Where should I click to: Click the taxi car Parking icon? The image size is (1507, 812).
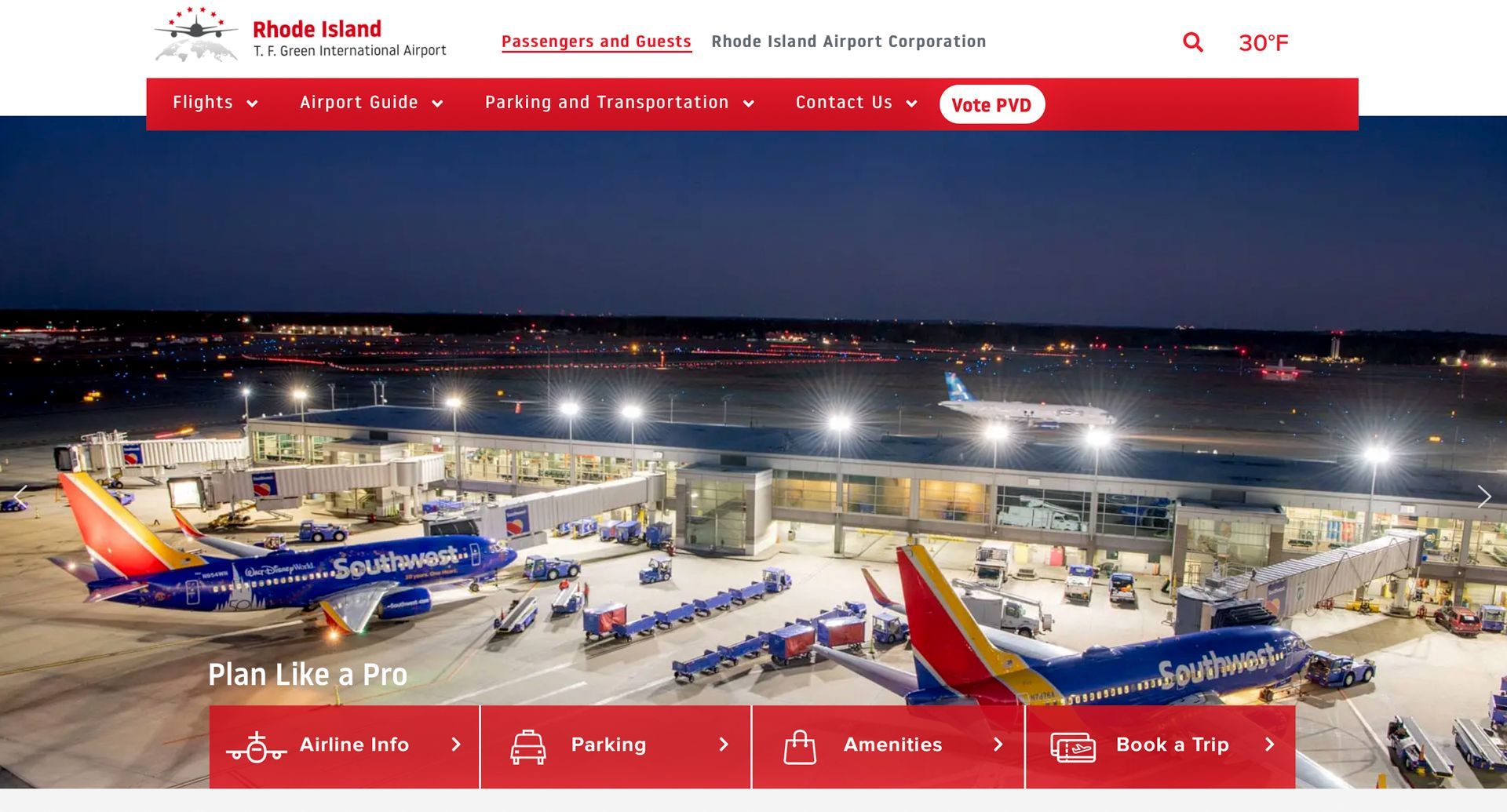pos(528,747)
